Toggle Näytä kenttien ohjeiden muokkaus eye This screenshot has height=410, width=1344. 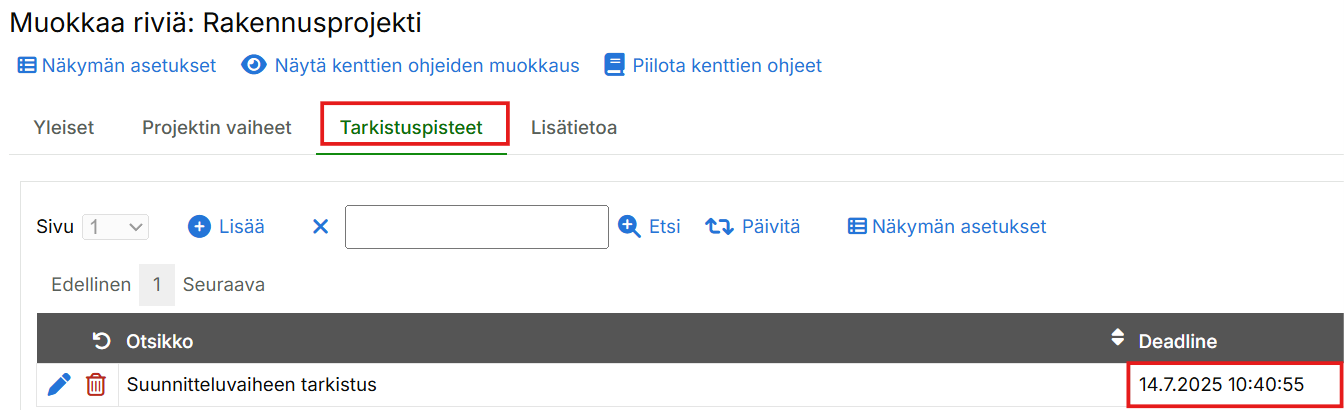[x=255, y=66]
